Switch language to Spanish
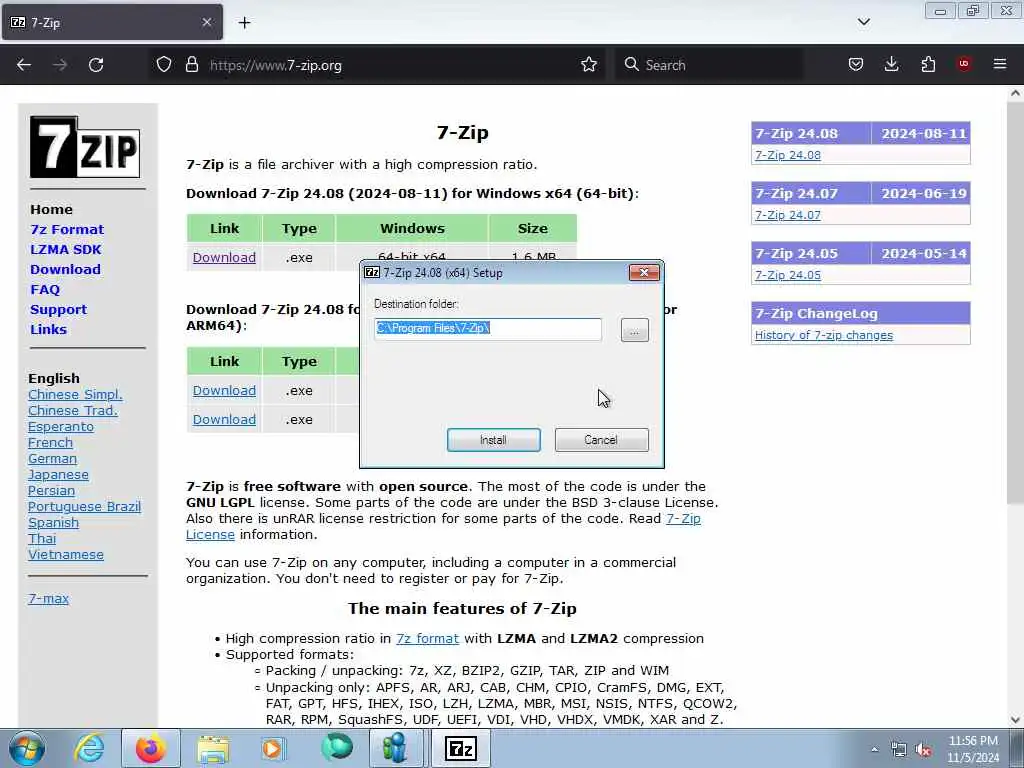 [54, 522]
